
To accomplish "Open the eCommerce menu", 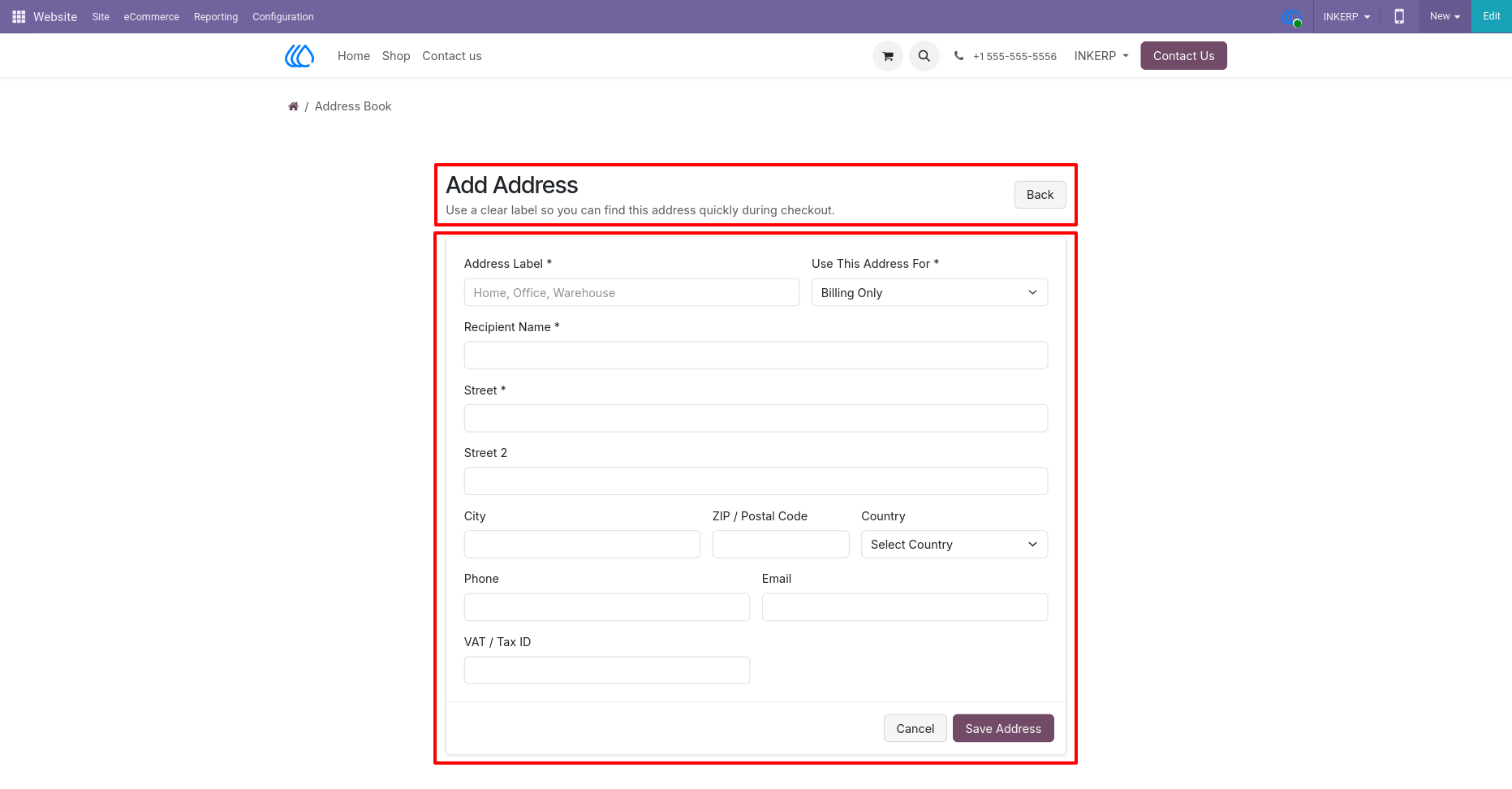I will coord(152,16).
